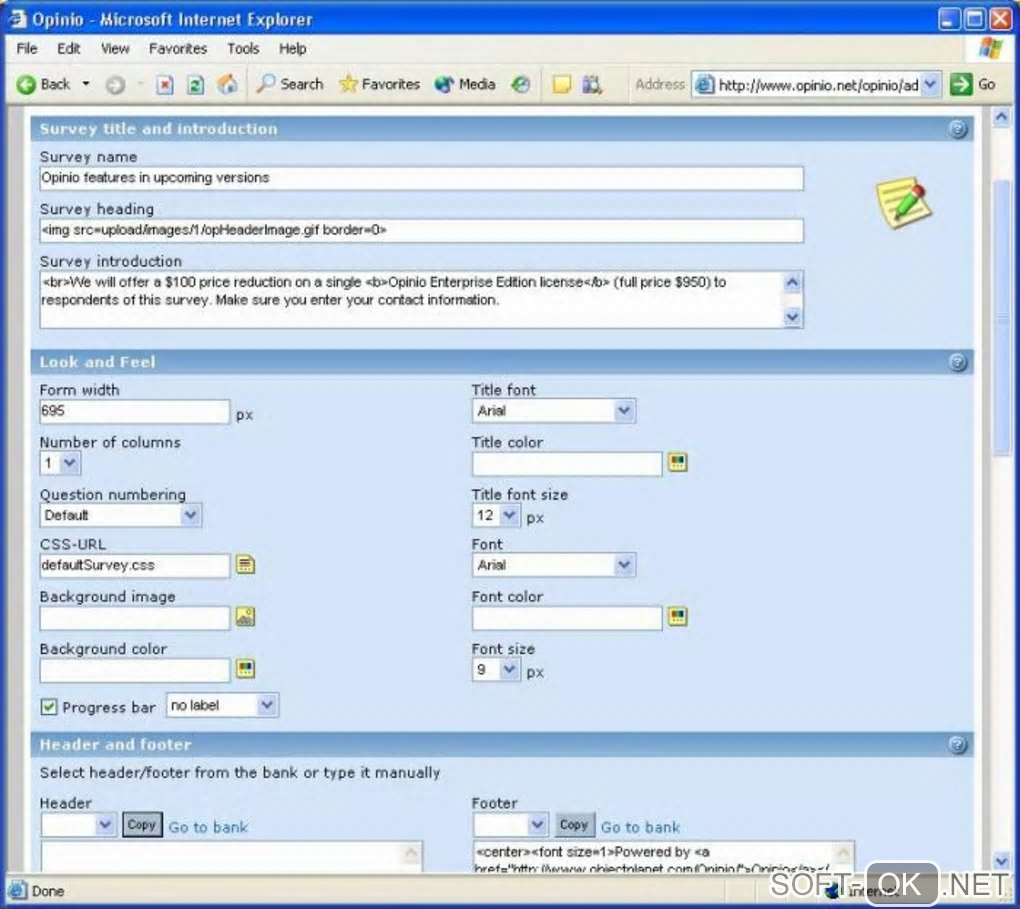
Task: Click the Back arrow icon in toolbar
Action: [x=26, y=85]
